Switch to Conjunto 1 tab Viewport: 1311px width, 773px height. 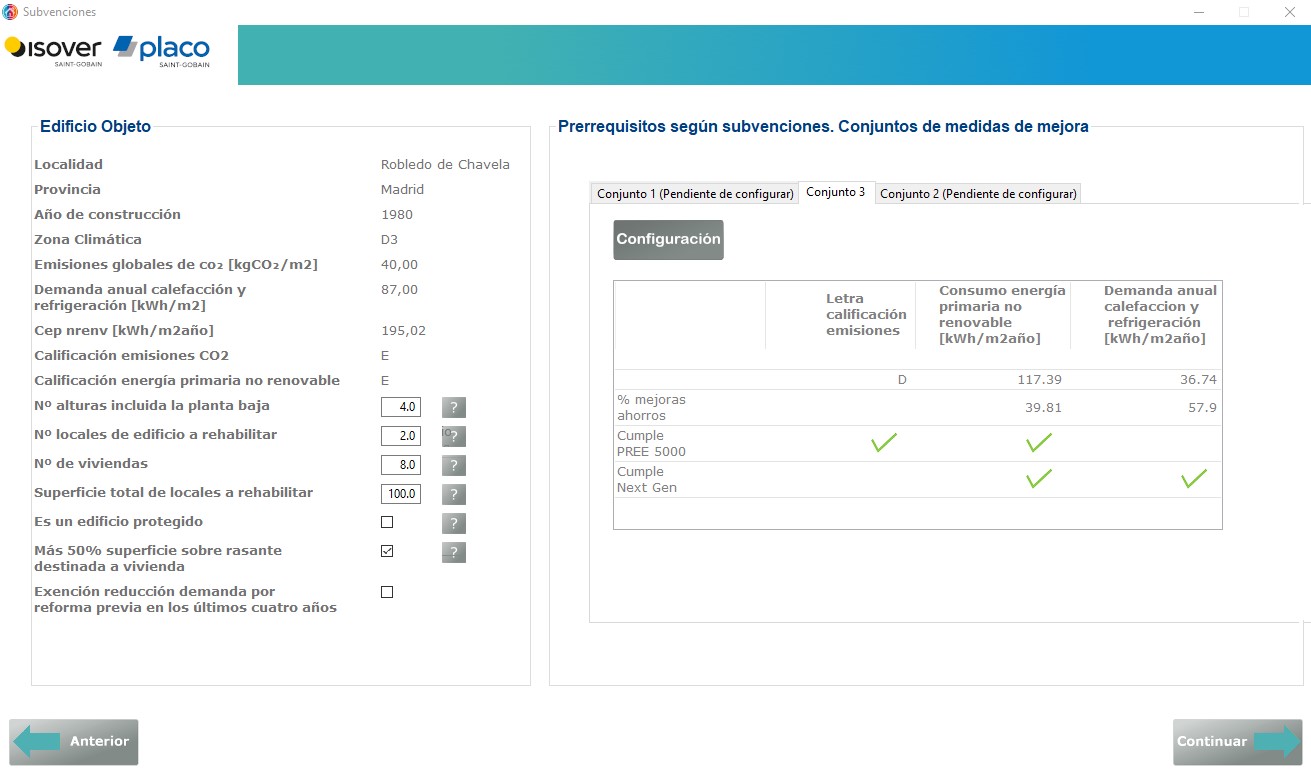[694, 194]
